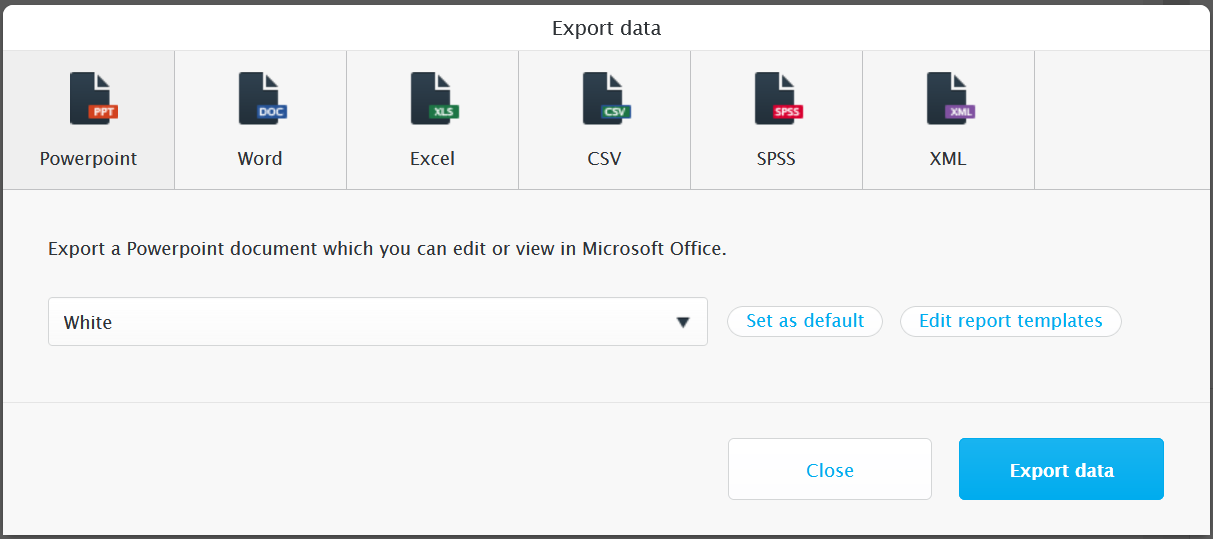The height and width of the screenshot is (539, 1213).
Task: Open the Excel export tab label
Action: pos(432,159)
